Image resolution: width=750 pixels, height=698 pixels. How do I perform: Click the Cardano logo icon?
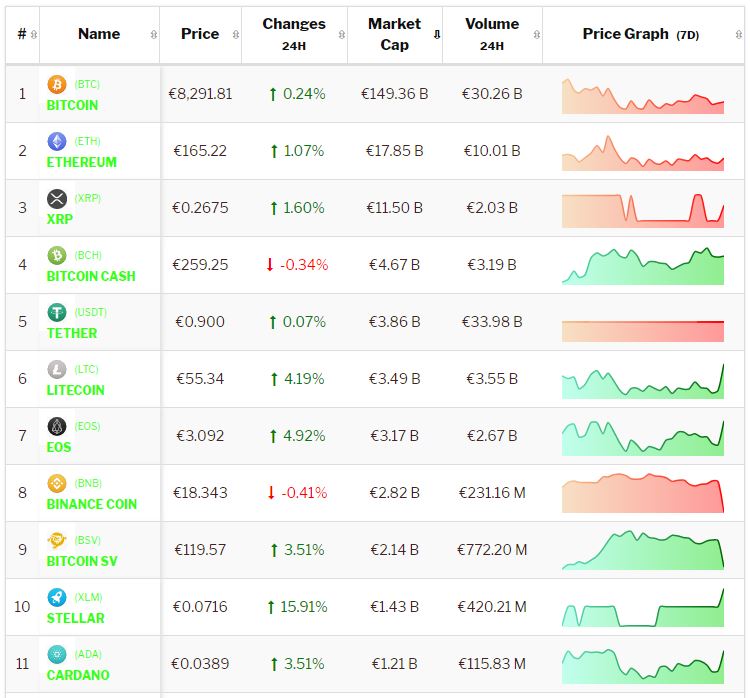[57, 655]
